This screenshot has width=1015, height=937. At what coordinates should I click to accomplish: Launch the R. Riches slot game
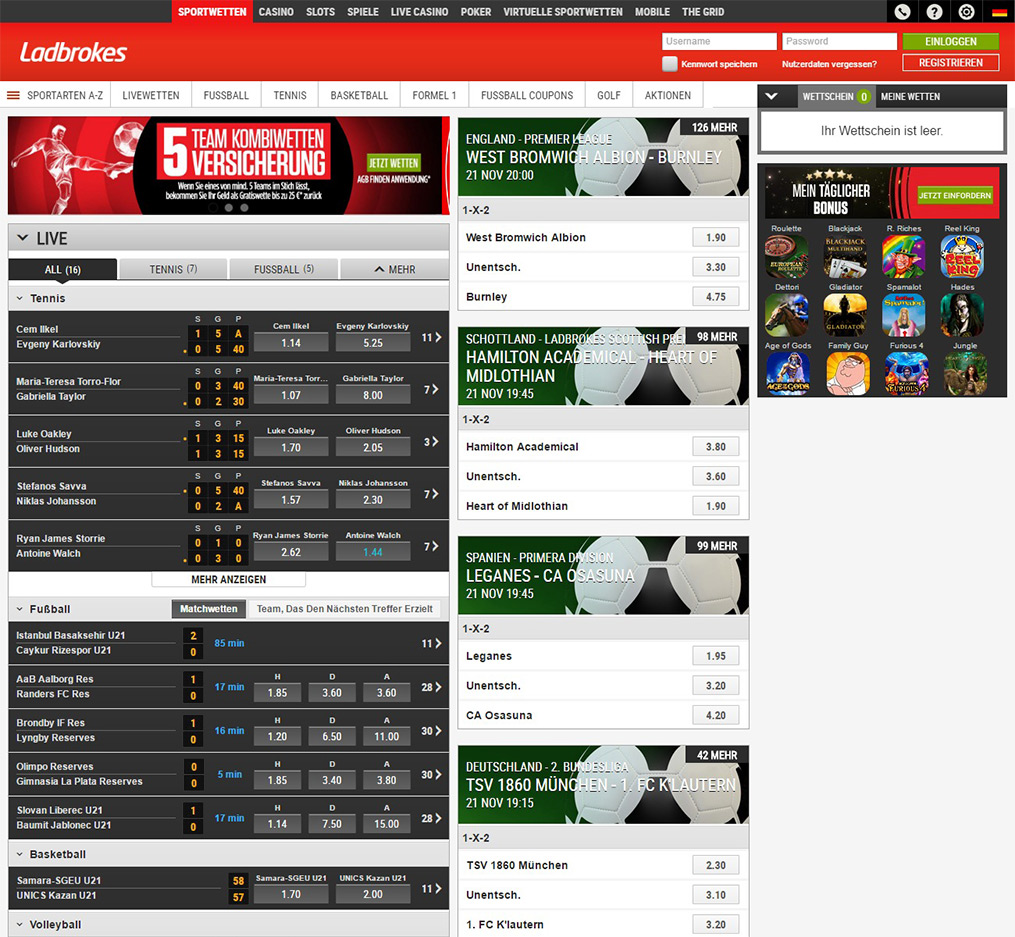[904, 256]
